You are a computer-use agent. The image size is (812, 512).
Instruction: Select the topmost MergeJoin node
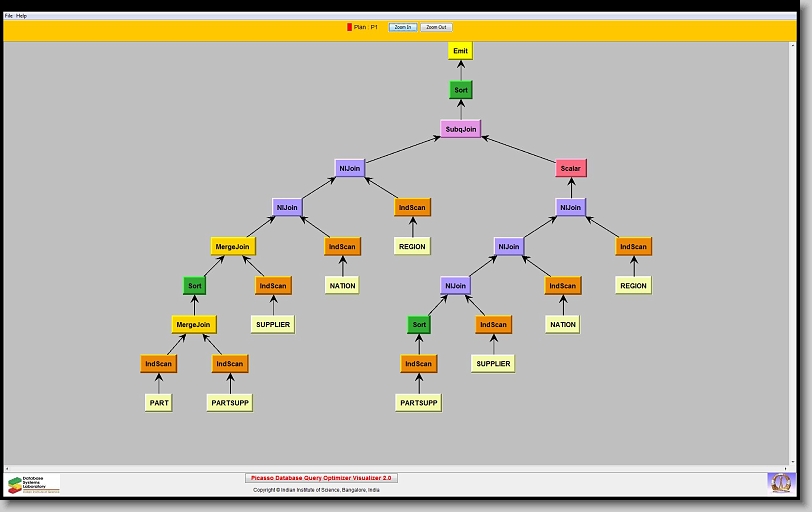click(231, 246)
